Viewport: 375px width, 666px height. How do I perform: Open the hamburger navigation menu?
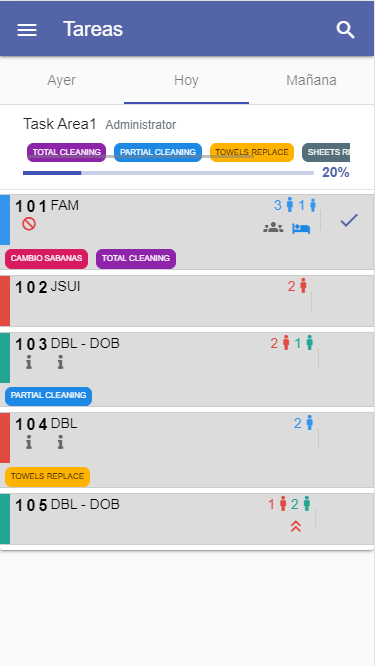[x=27, y=30]
